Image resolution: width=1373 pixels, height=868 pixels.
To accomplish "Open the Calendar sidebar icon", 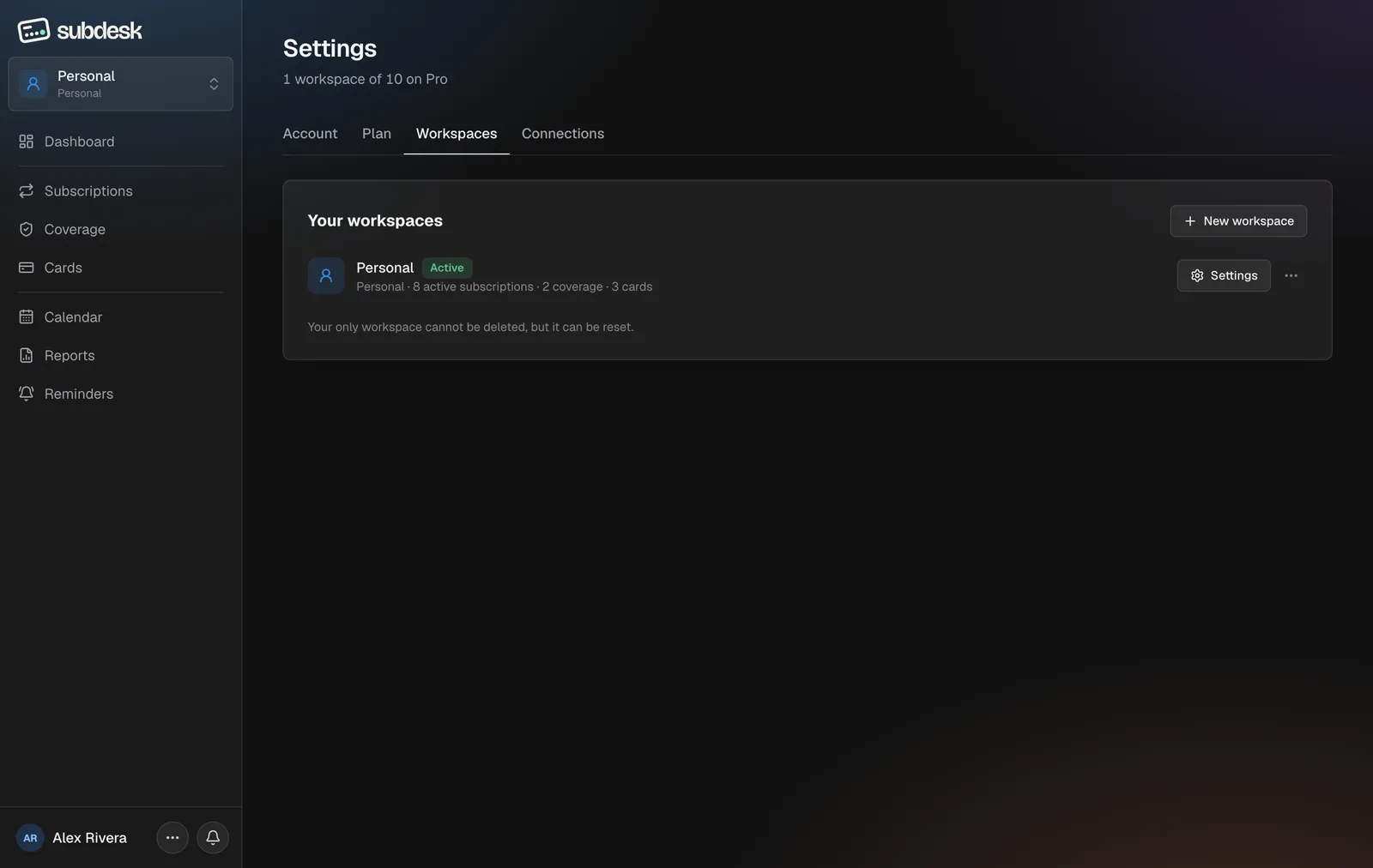I will (x=27, y=316).
